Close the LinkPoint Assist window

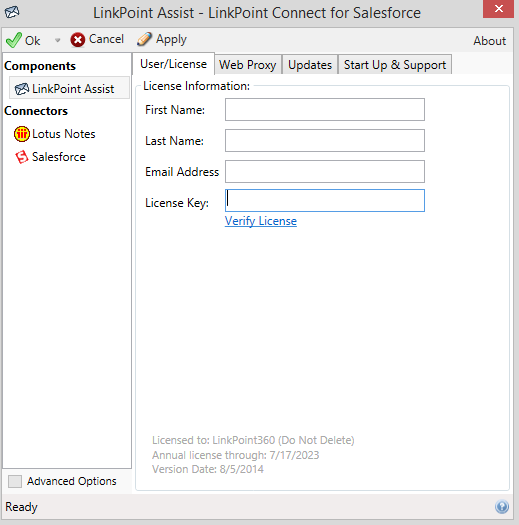click(x=498, y=9)
